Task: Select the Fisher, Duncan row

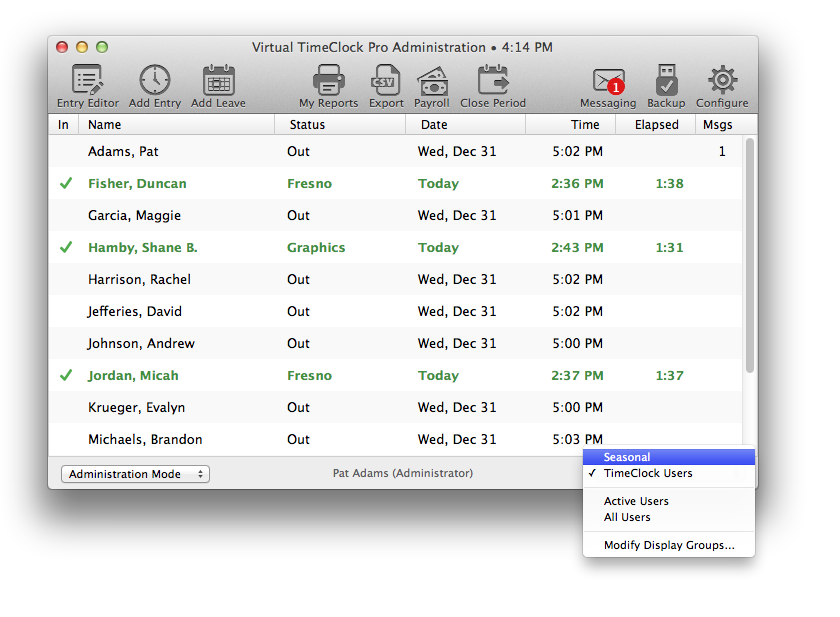Action: [395, 184]
